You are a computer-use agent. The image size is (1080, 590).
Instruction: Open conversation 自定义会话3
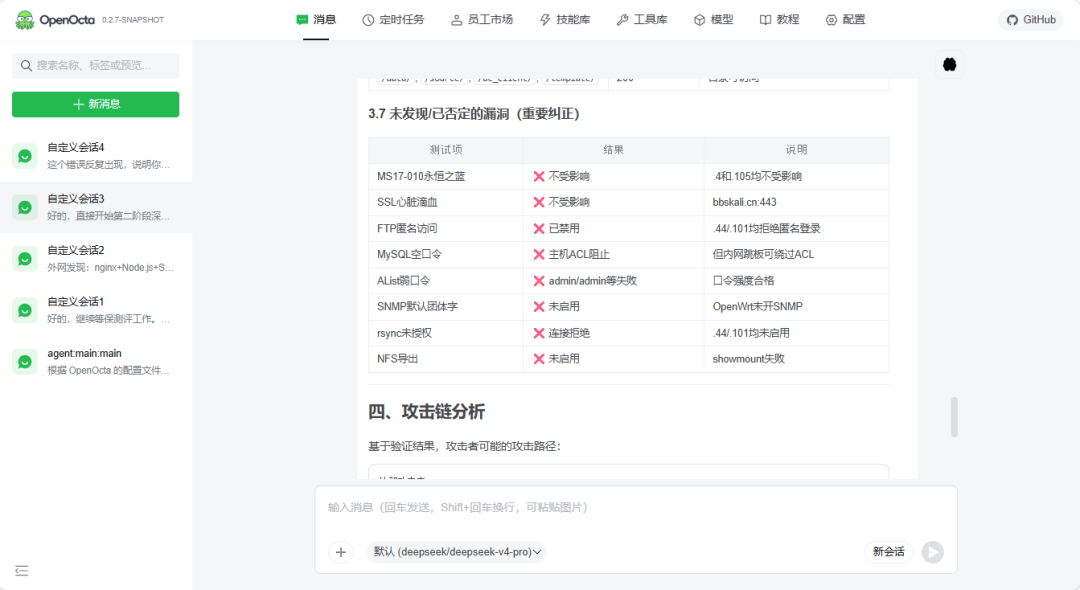pyautogui.click(x=96, y=207)
